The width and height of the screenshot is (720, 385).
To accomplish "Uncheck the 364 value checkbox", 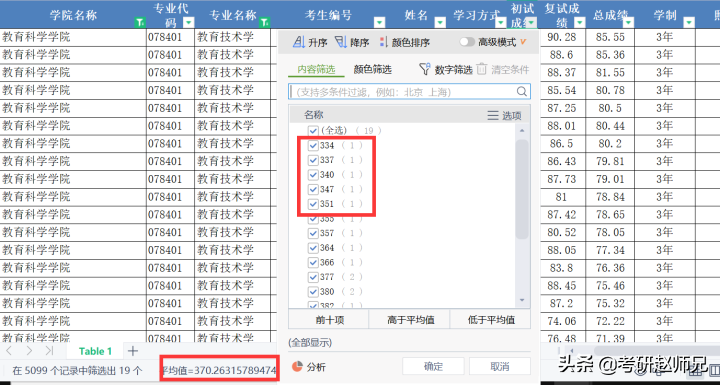I will click(314, 248).
